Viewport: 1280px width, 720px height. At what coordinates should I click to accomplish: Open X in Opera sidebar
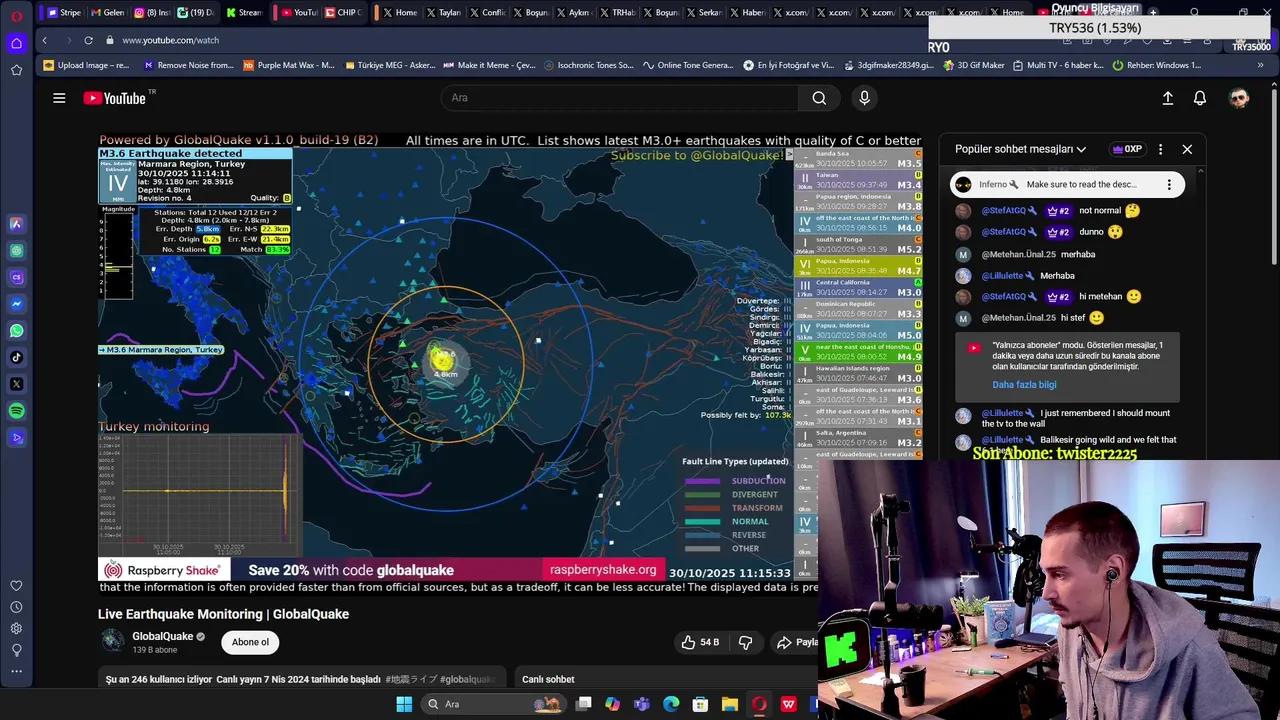click(16, 384)
